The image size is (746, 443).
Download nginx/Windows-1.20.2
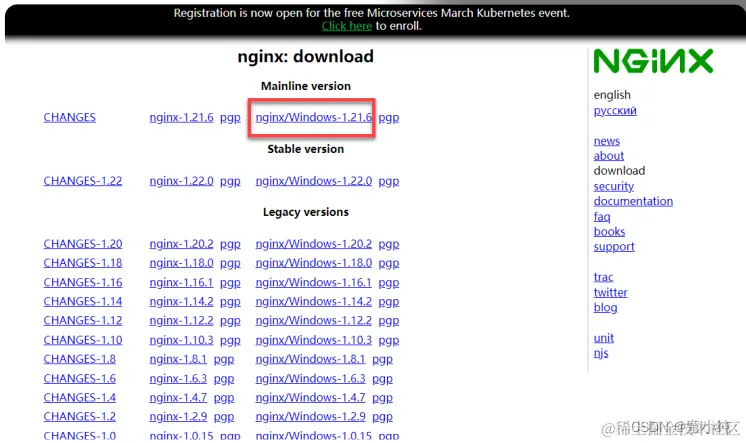[x=314, y=244]
